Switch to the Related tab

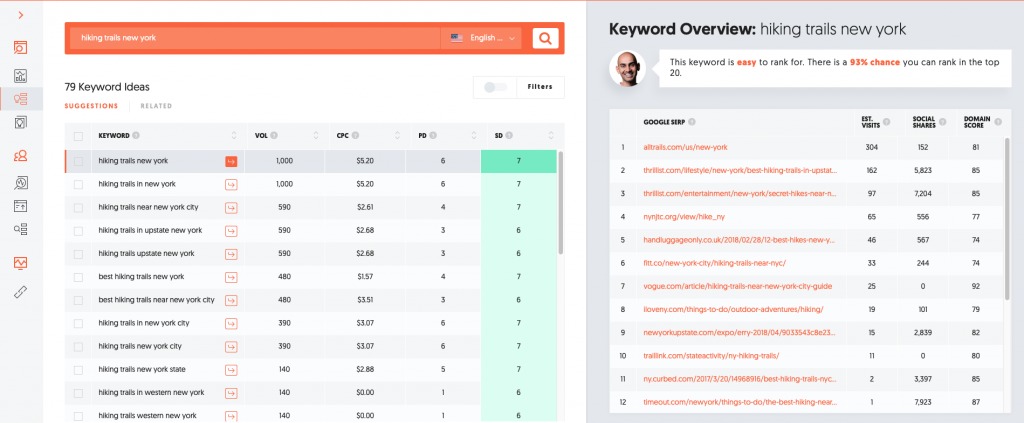pyautogui.click(x=156, y=106)
